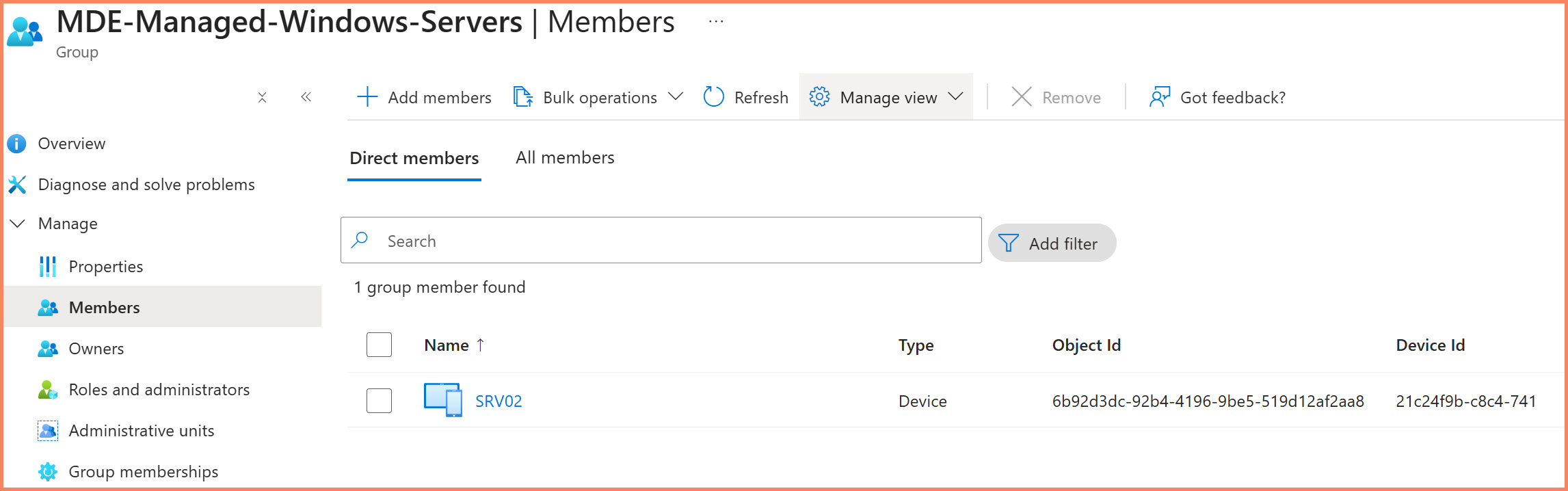Expand Manage view dropdown chevron
1568x491 pixels.
955,96
